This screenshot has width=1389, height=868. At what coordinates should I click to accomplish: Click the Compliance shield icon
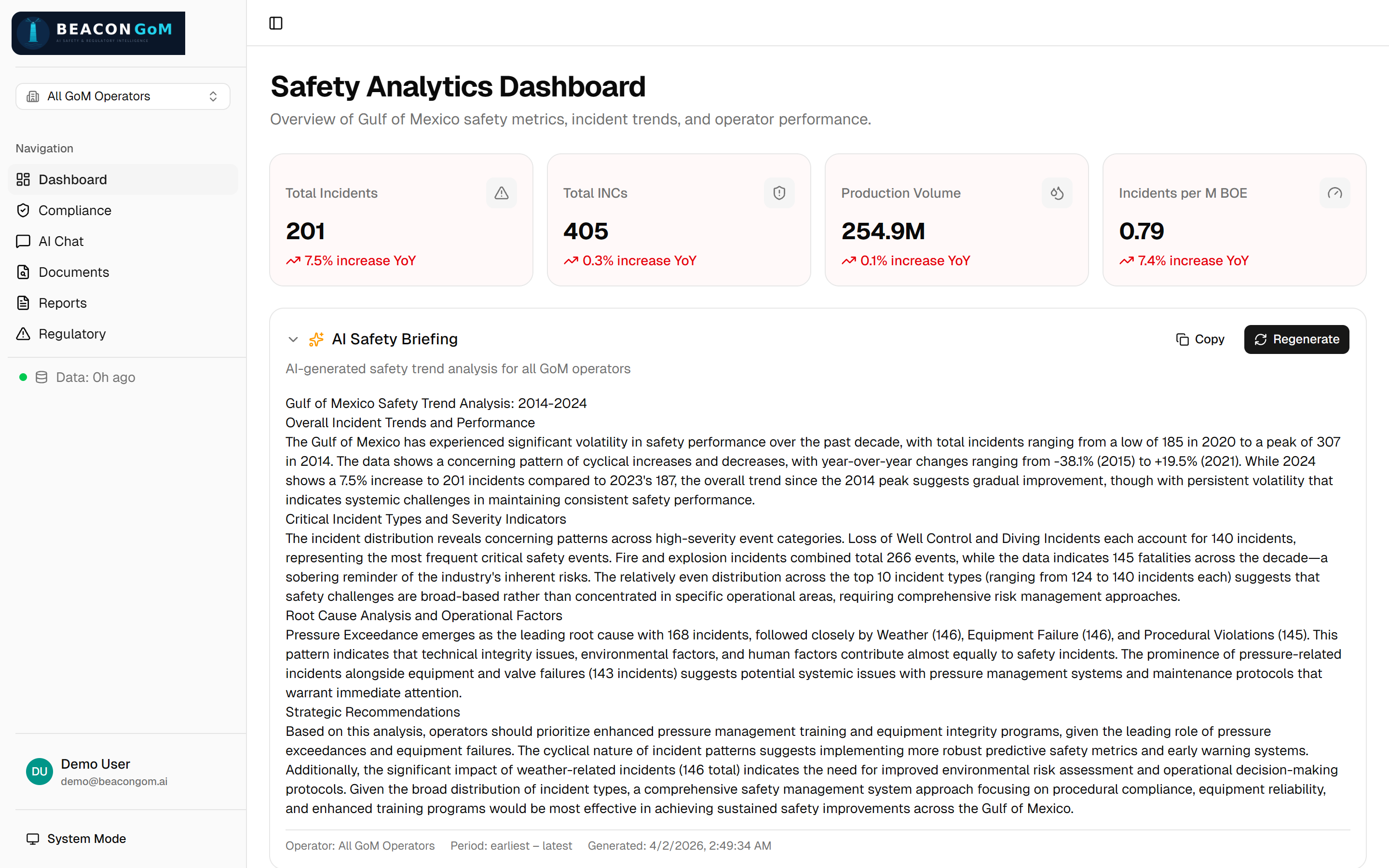point(23,210)
